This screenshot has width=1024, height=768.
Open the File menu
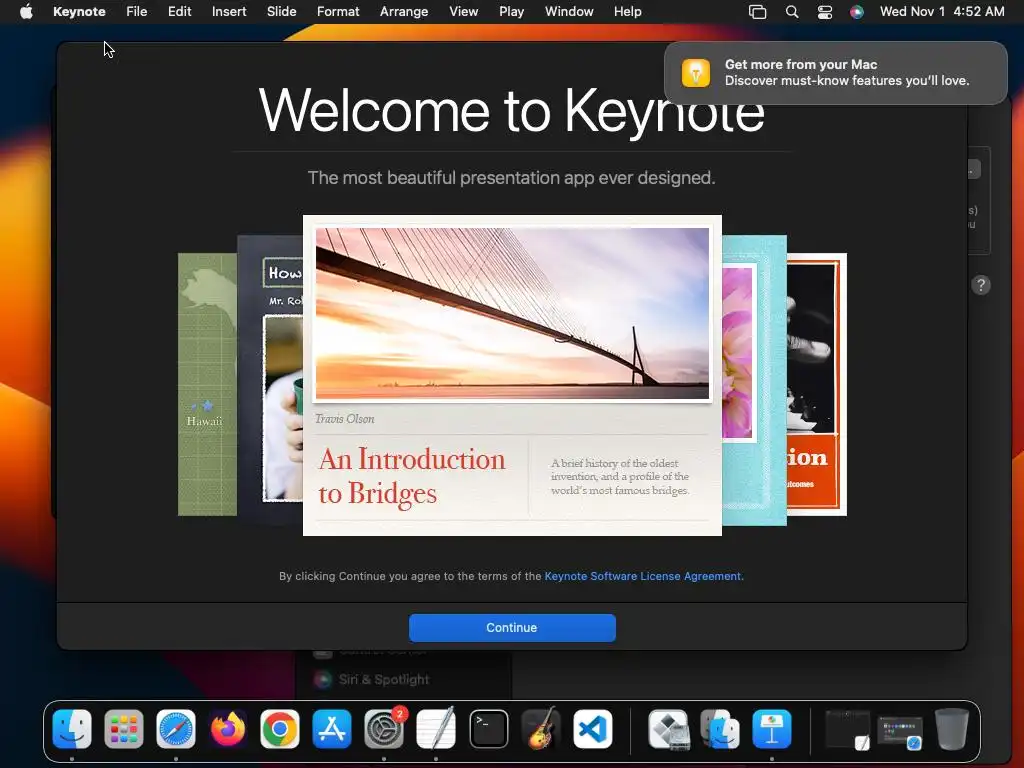coord(136,12)
